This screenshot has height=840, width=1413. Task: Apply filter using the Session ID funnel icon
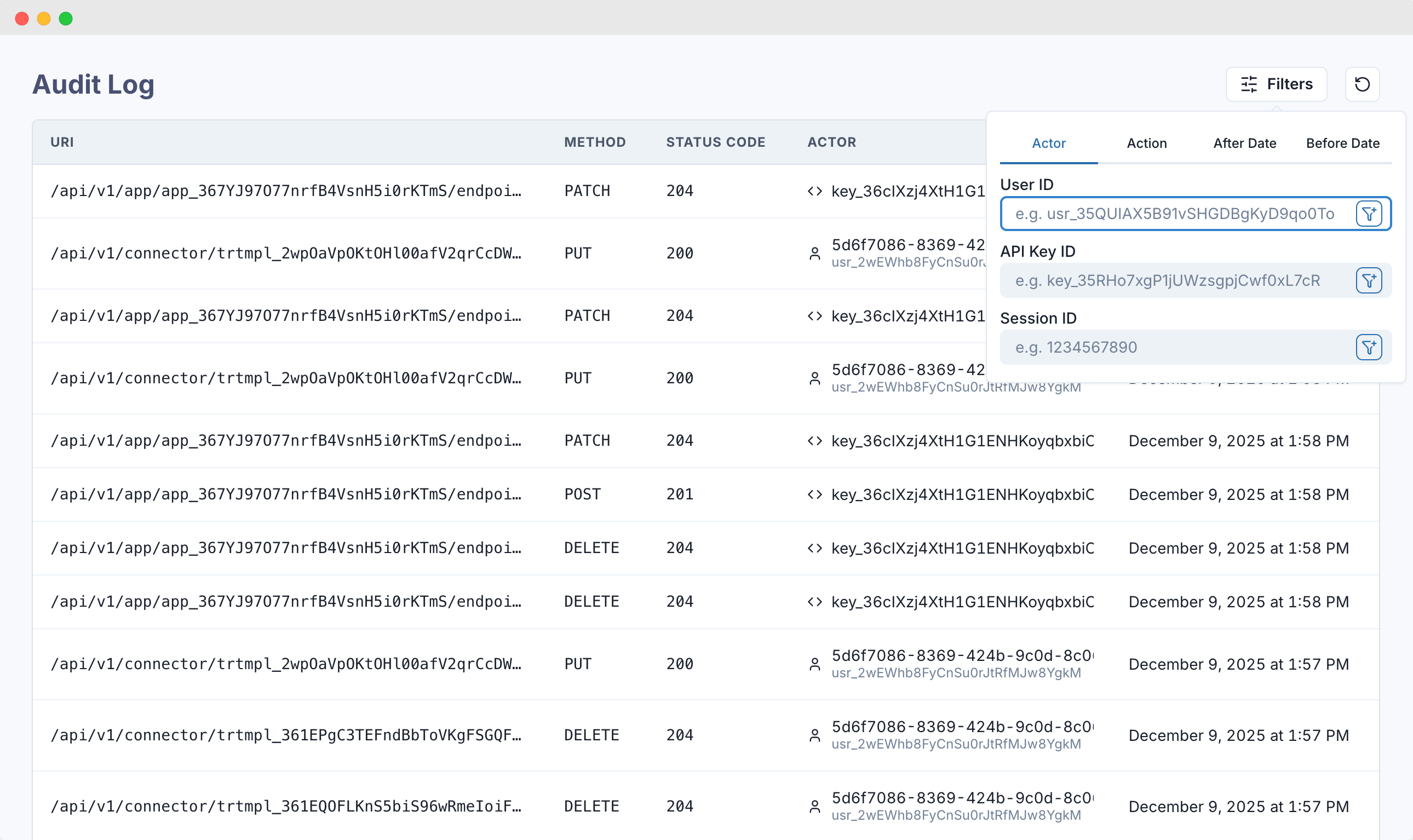click(x=1369, y=347)
